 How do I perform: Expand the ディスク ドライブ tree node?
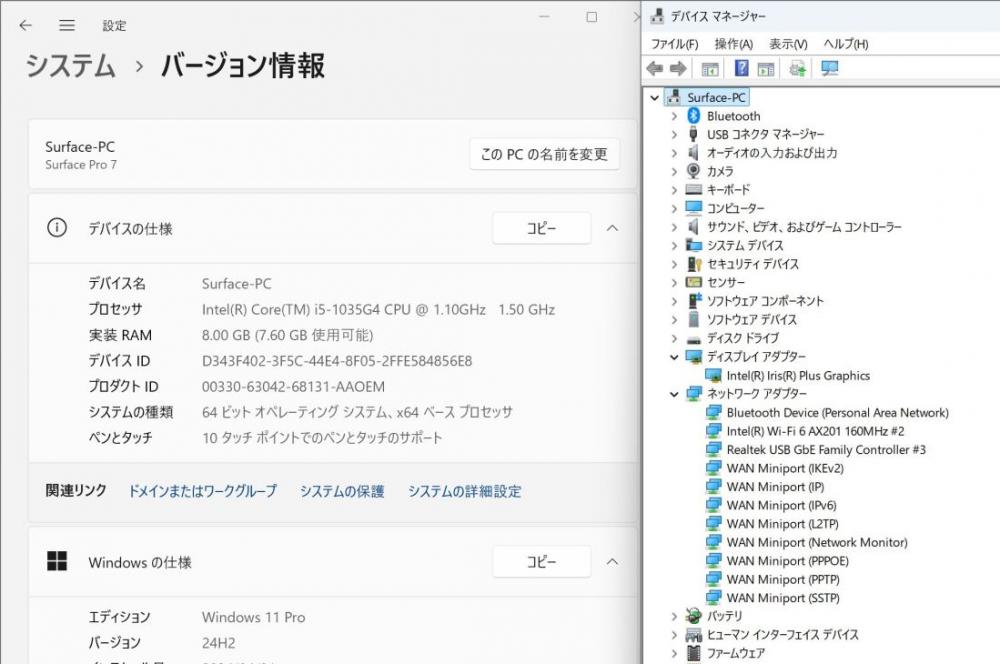coord(674,338)
